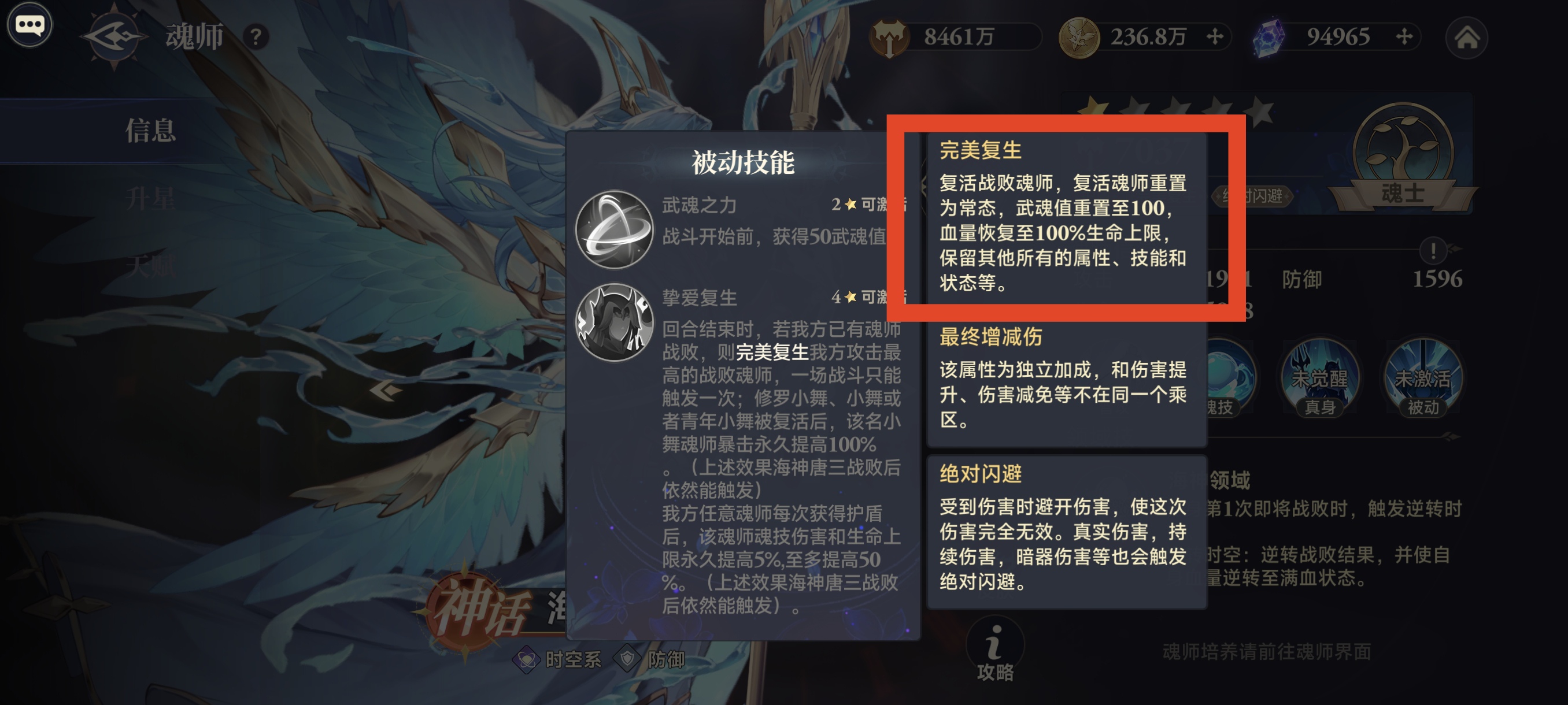Tap the 挚爱复生 skill icon
Image resolution: width=1568 pixels, height=705 pixels.
(x=614, y=322)
